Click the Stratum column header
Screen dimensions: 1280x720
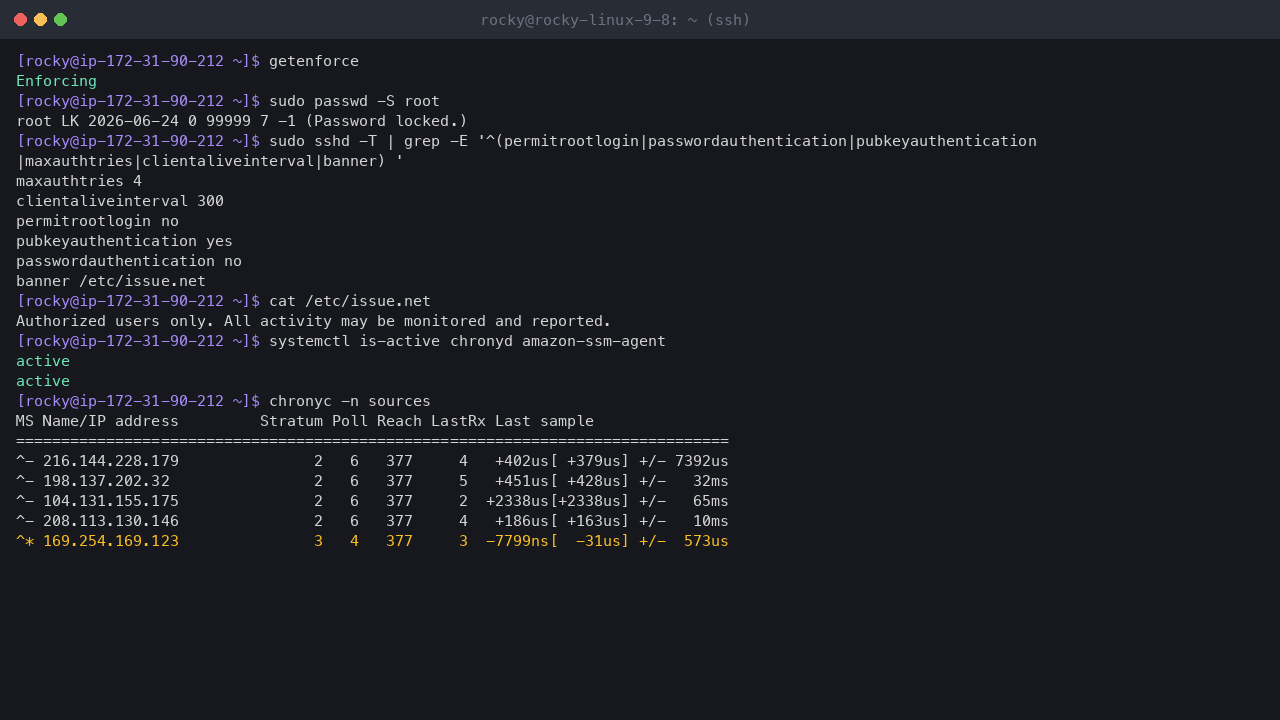tap(291, 421)
